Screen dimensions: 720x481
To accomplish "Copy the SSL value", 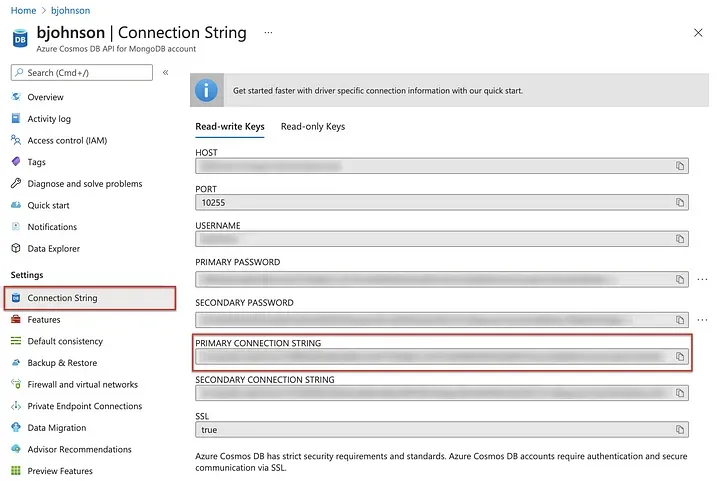I will click(680, 430).
